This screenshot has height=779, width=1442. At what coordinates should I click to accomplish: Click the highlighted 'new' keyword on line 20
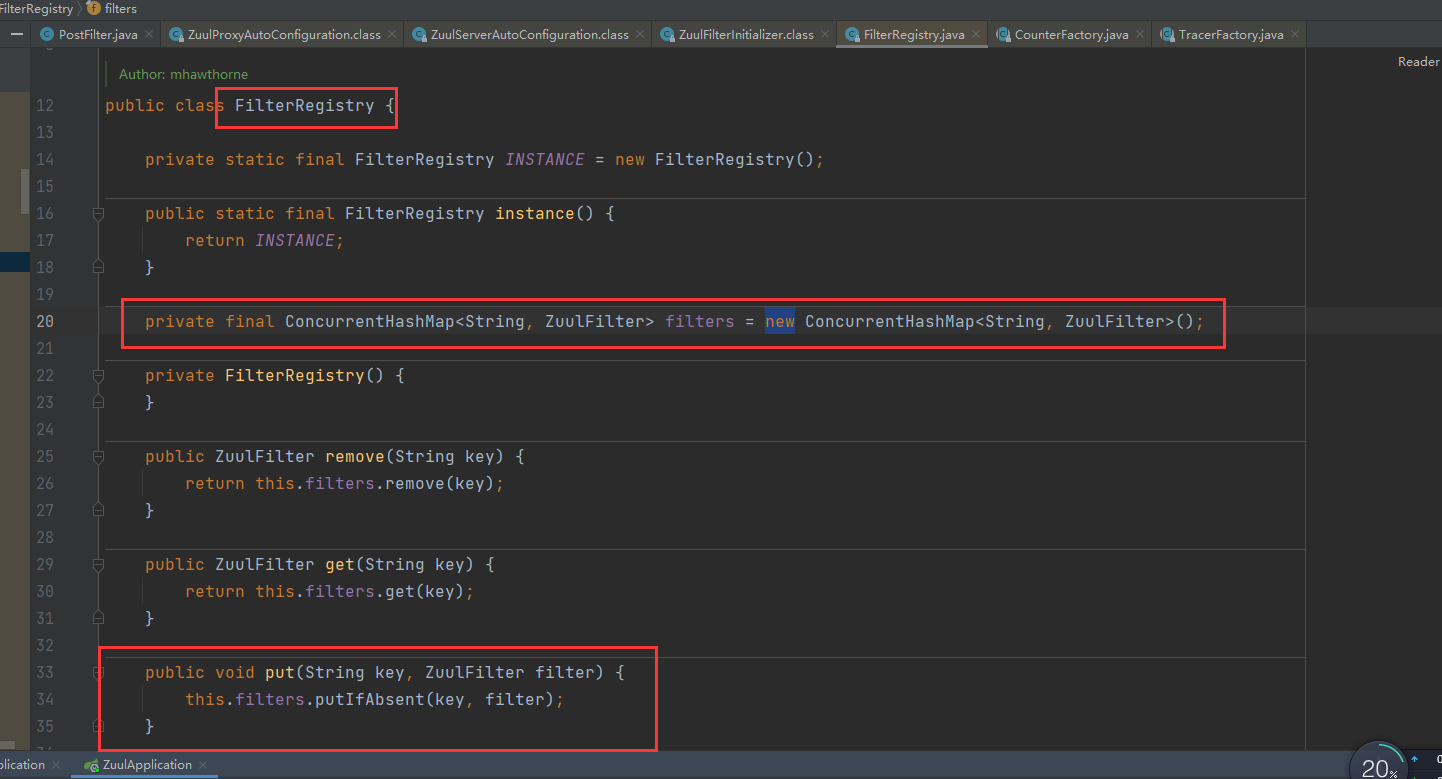pos(780,322)
